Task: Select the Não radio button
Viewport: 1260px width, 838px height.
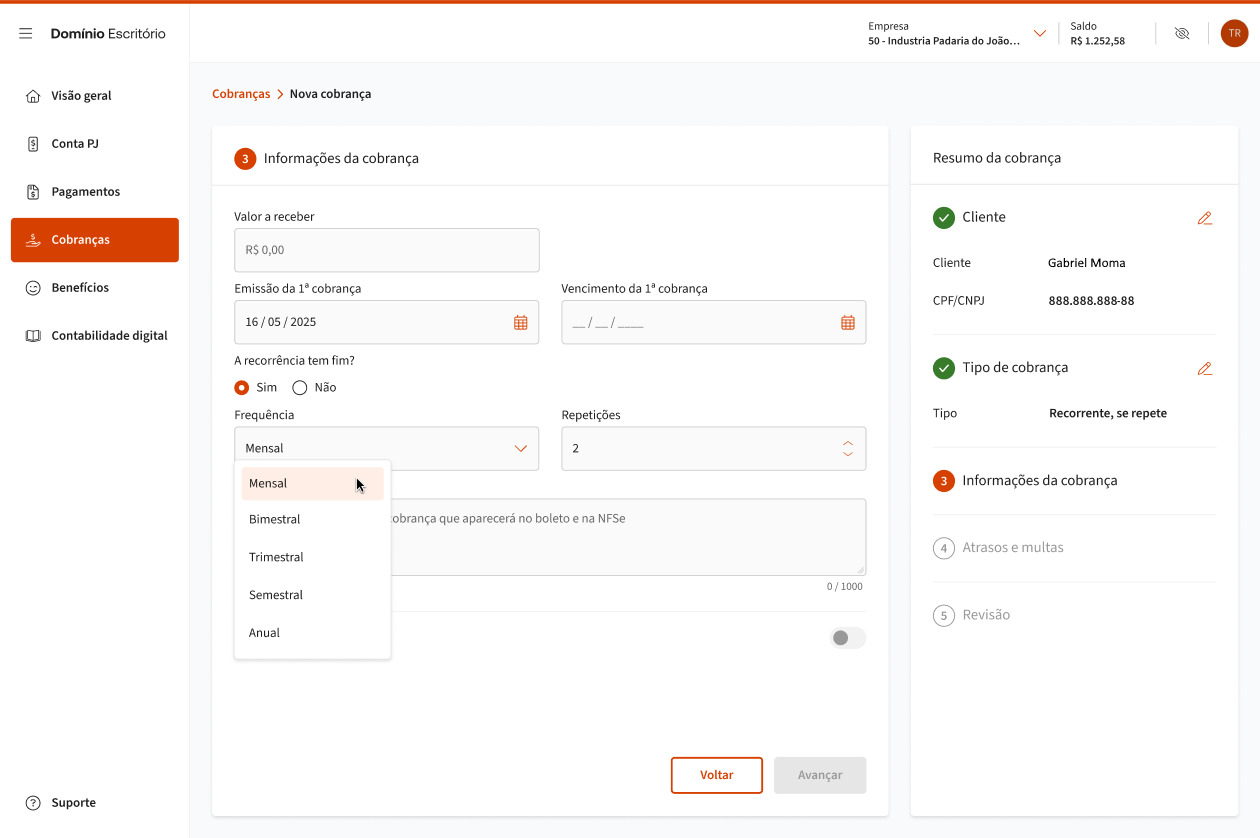Action: pyautogui.click(x=299, y=387)
